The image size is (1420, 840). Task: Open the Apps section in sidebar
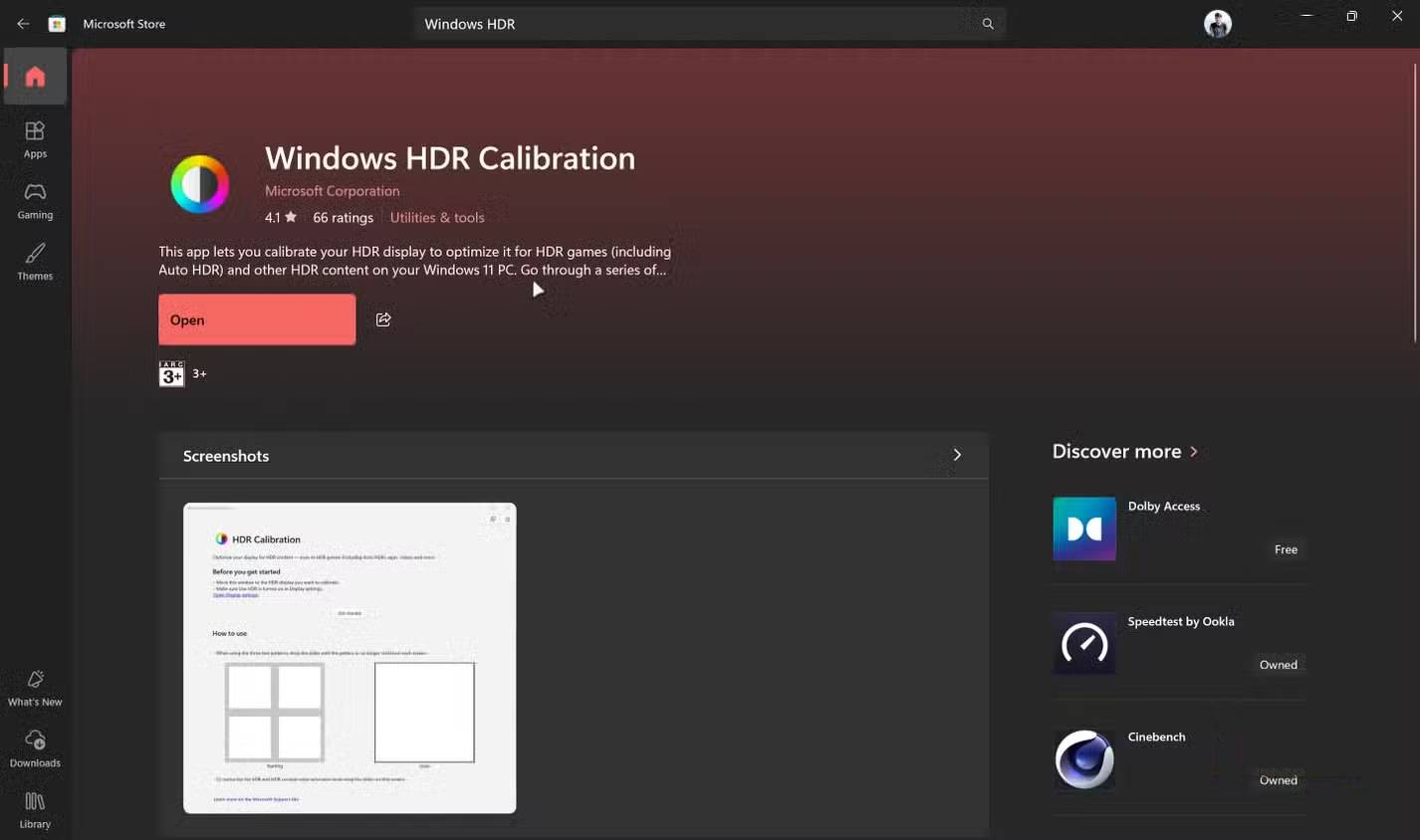click(x=35, y=138)
